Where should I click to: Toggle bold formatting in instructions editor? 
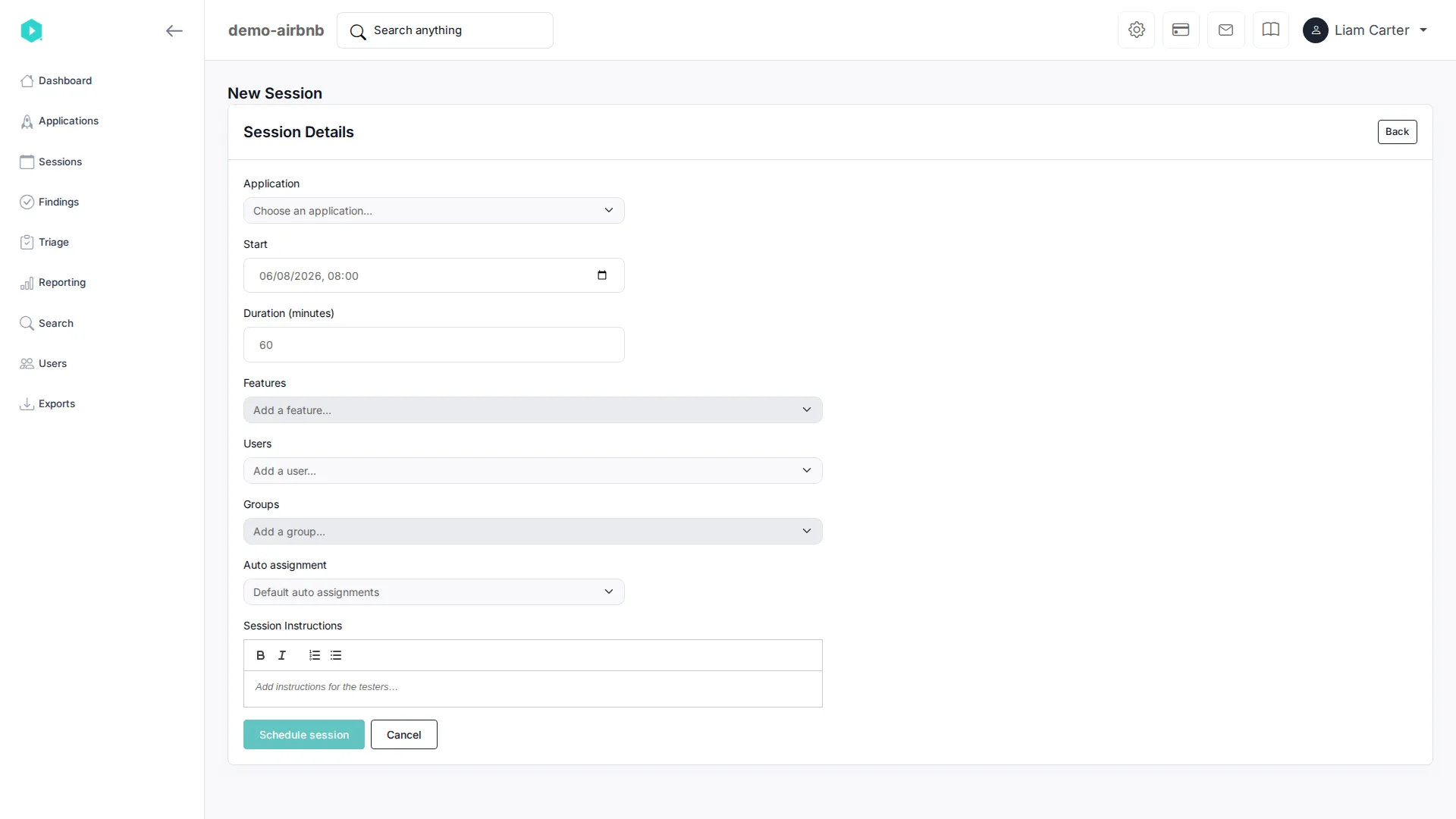(x=261, y=655)
